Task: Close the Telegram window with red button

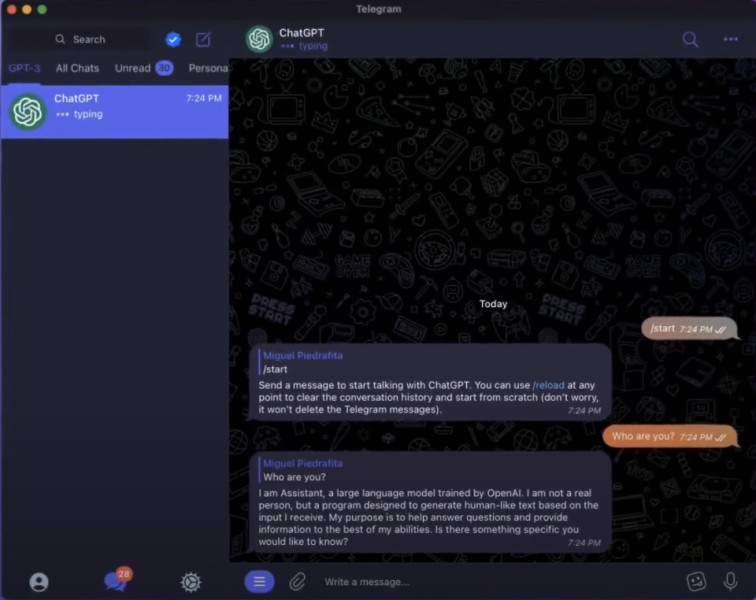Action: [12, 9]
